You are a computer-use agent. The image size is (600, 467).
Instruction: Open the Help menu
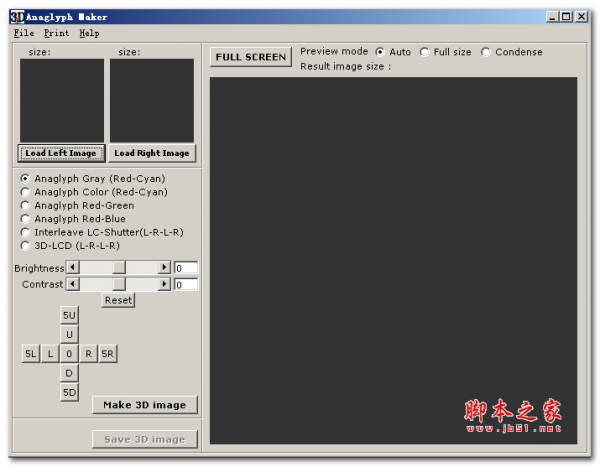pyautogui.click(x=89, y=33)
